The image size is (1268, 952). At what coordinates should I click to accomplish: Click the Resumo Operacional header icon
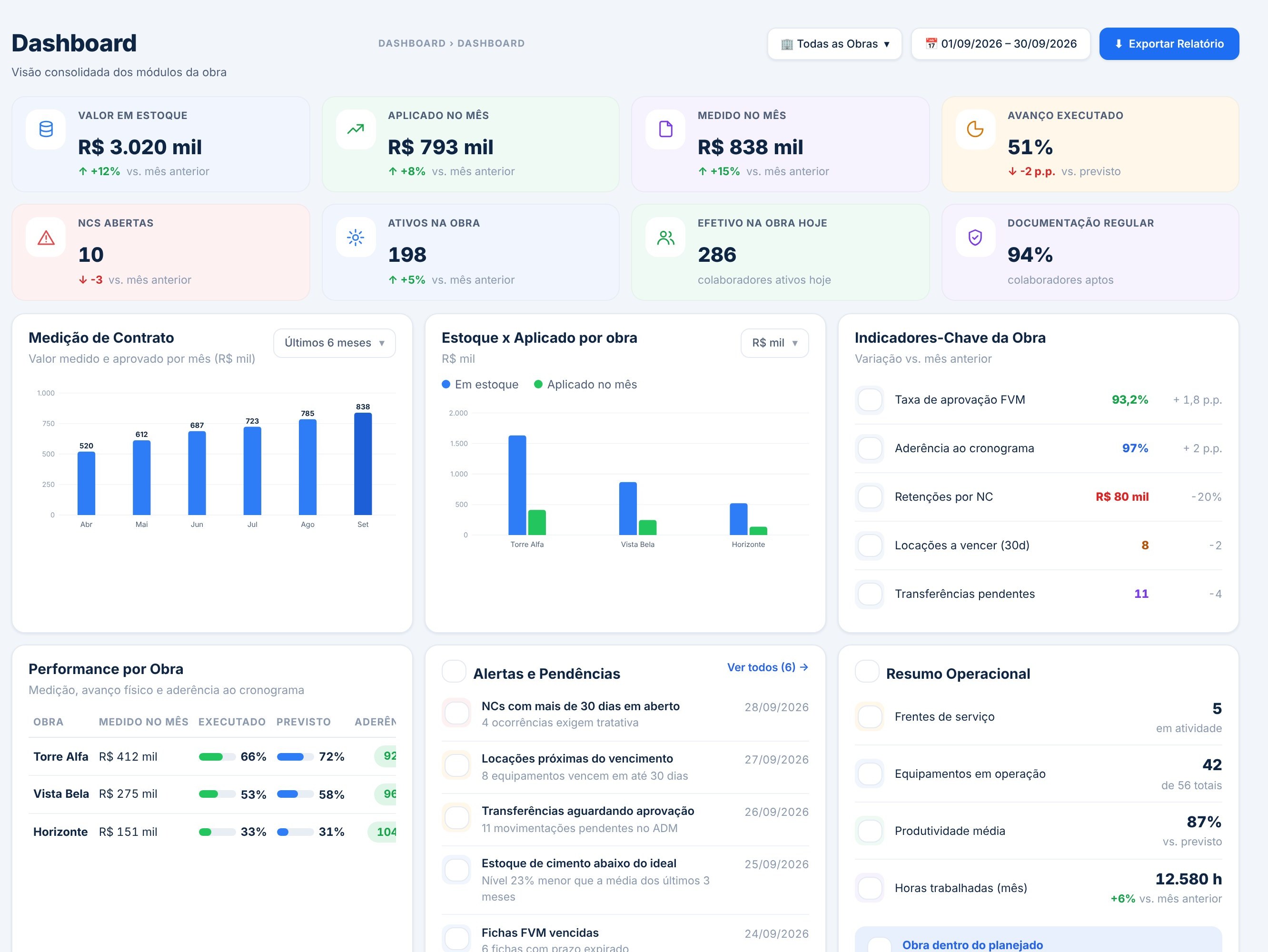coord(867,671)
